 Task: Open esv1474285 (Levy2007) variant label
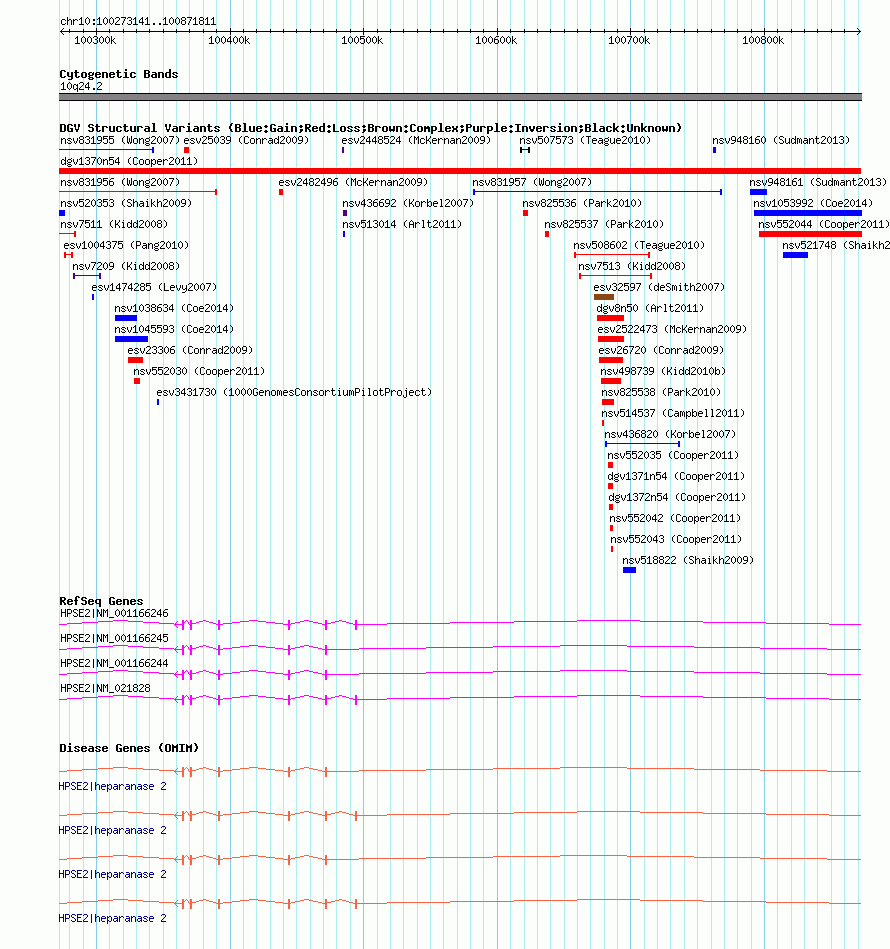154,287
